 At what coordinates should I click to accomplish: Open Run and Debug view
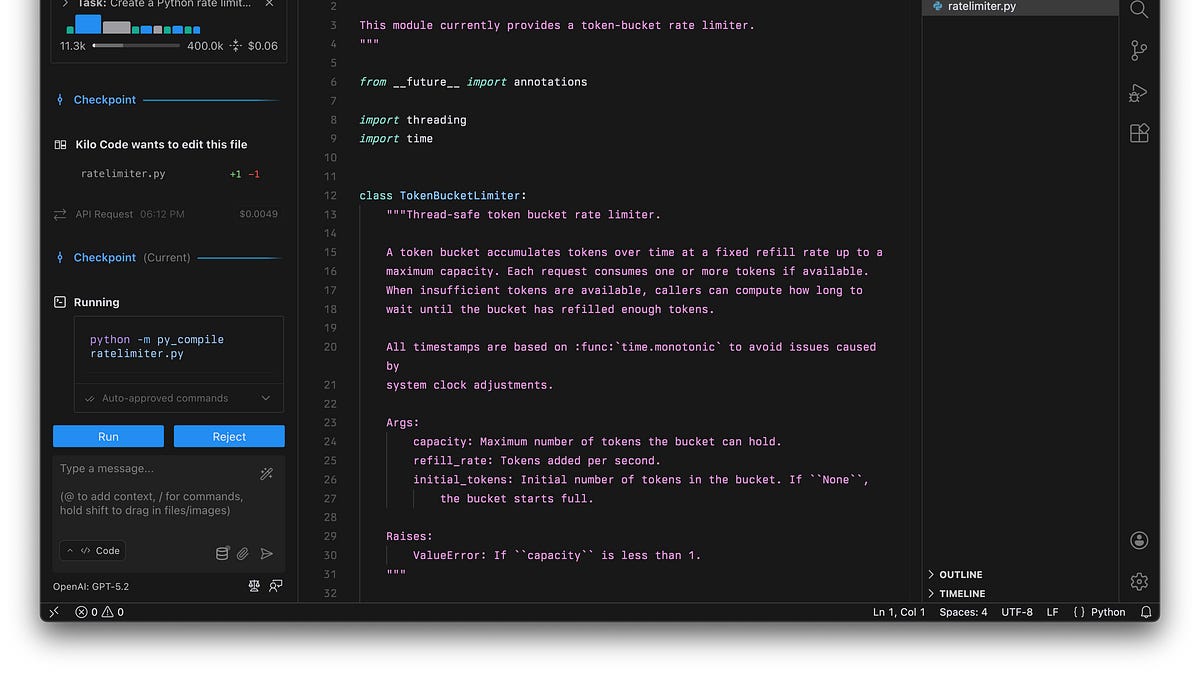pos(1138,93)
